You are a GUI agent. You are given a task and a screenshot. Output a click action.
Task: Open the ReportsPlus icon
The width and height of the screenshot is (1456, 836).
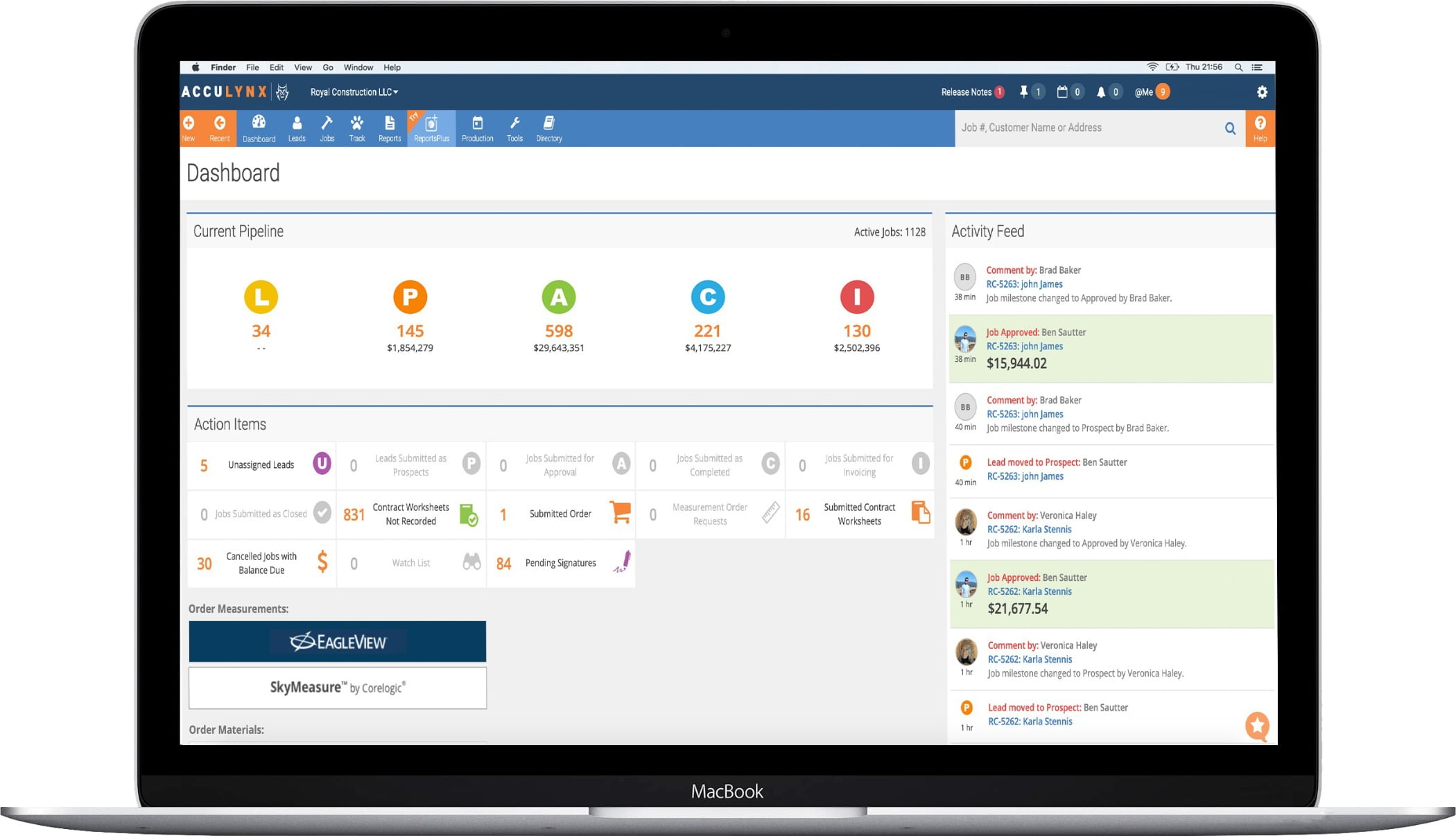pyautogui.click(x=429, y=128)
